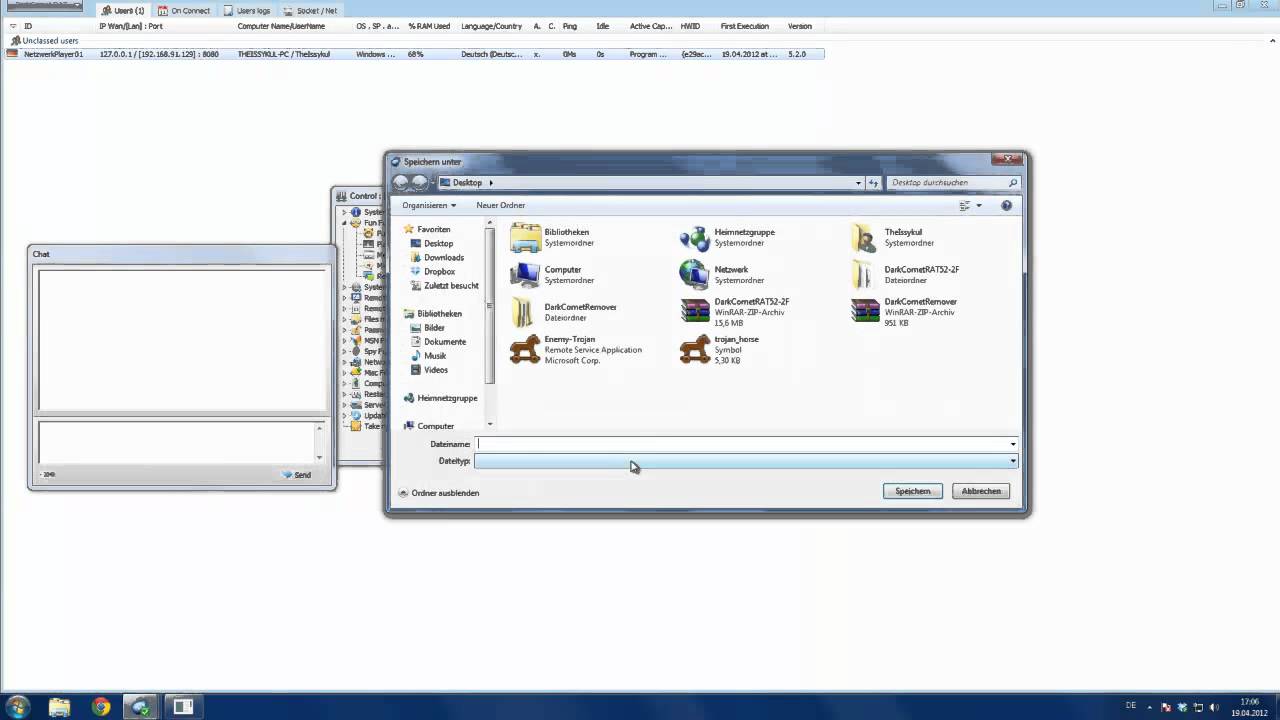Select the Netzwerk system folder icon

(695, 274)
